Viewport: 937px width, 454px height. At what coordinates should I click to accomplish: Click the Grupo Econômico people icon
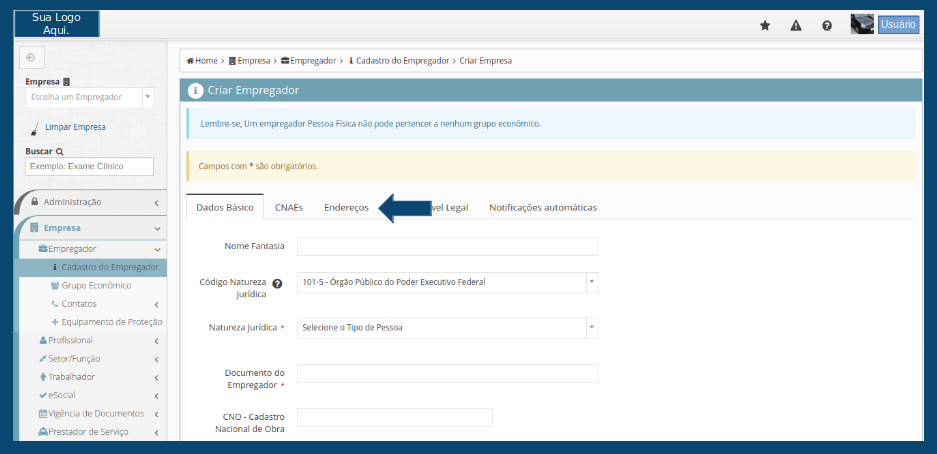coord(55,286)
